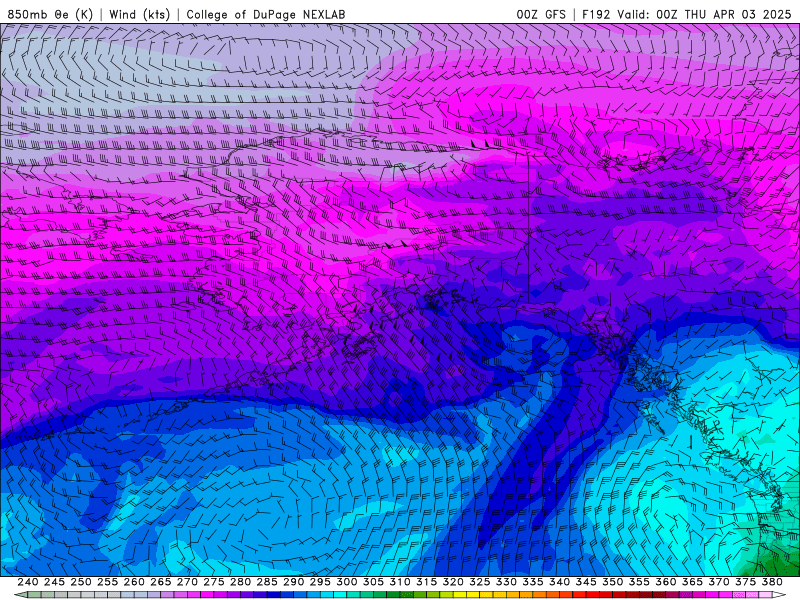Click the 330 legend value

[x=506, y=582]
